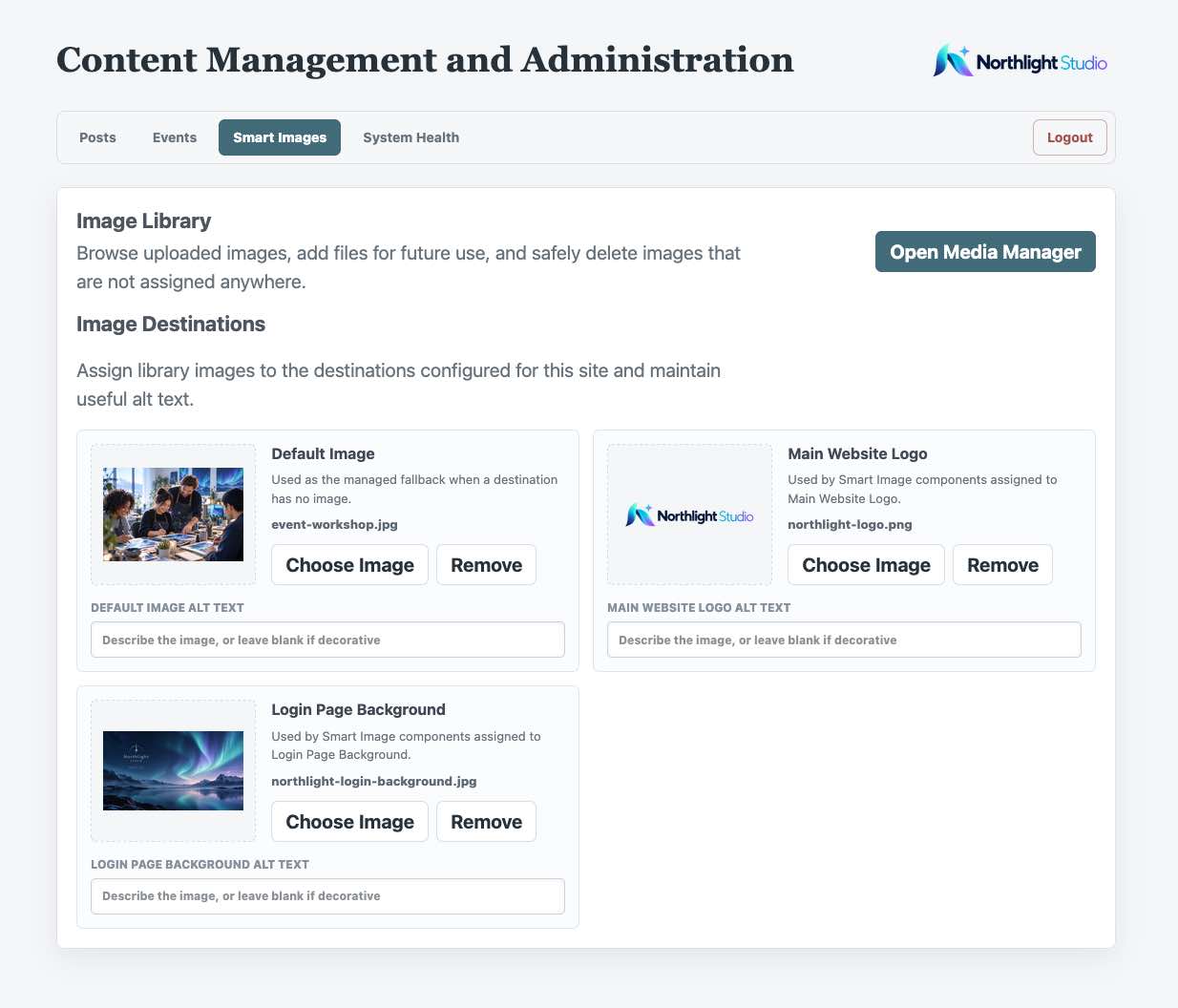Remove the Login Page Background image
The width and height of the screenshot is (1178, 1008).
486,822
